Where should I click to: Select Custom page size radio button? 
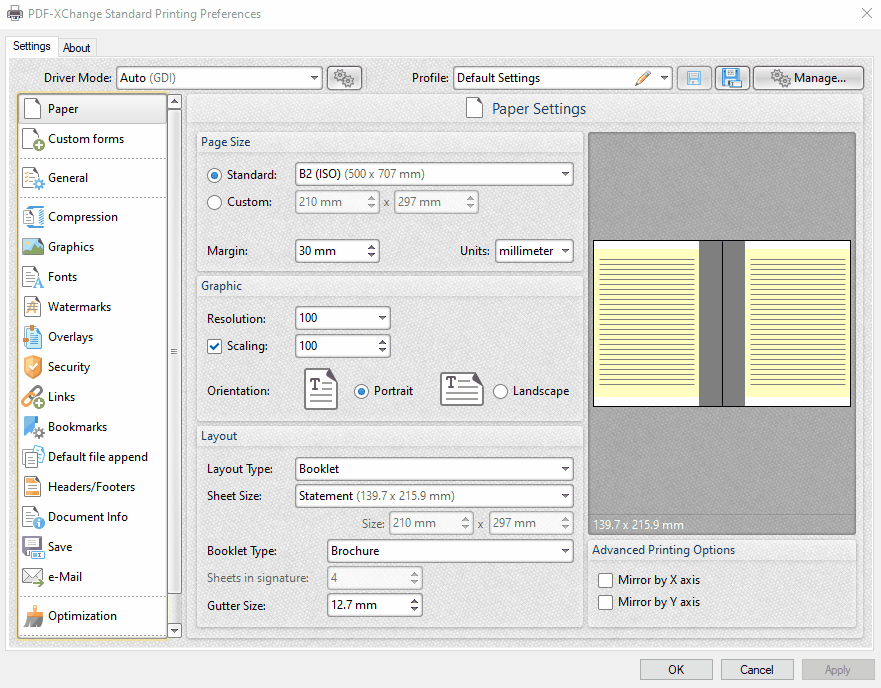tap(214, 201)
